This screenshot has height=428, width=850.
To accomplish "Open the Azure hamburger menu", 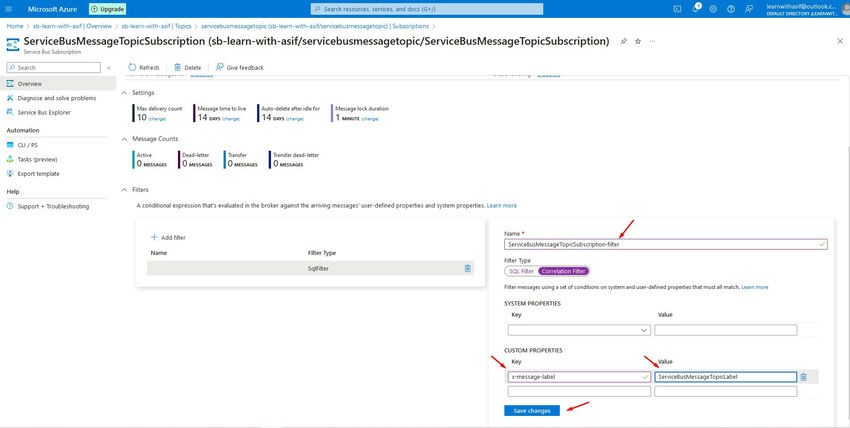I will [10, 8].
